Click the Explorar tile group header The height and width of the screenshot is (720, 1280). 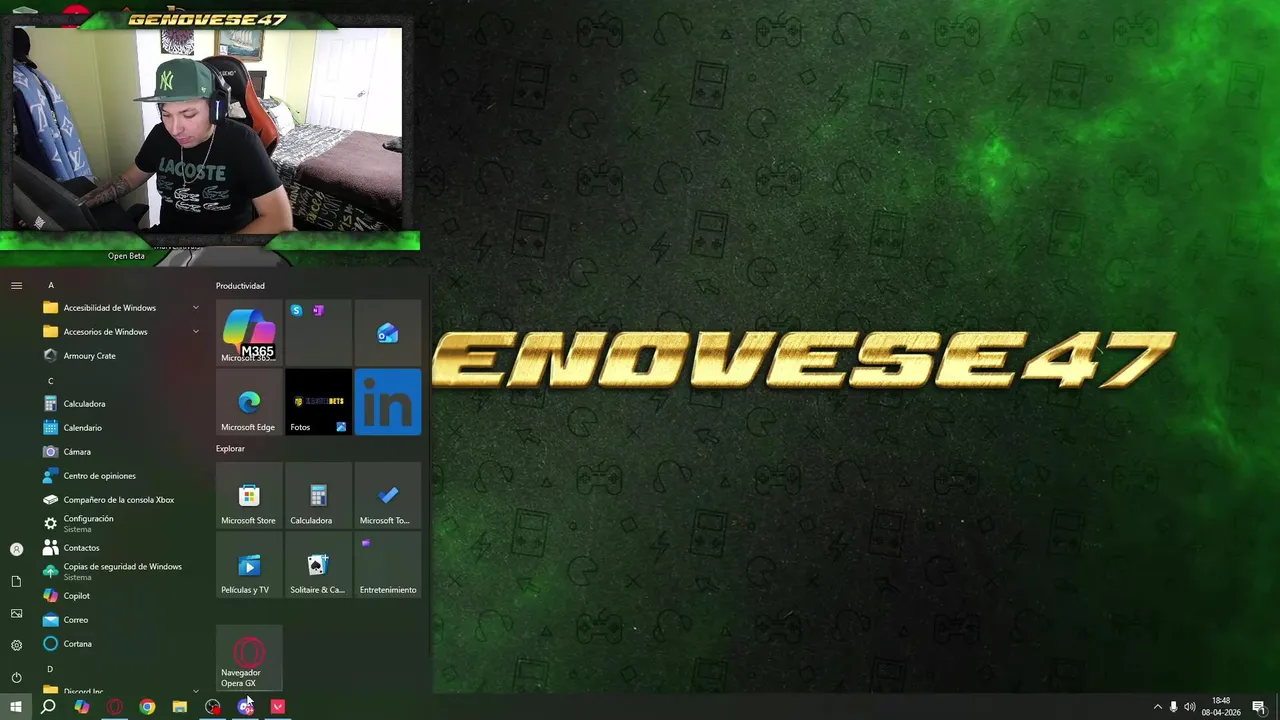click(230, 449)
